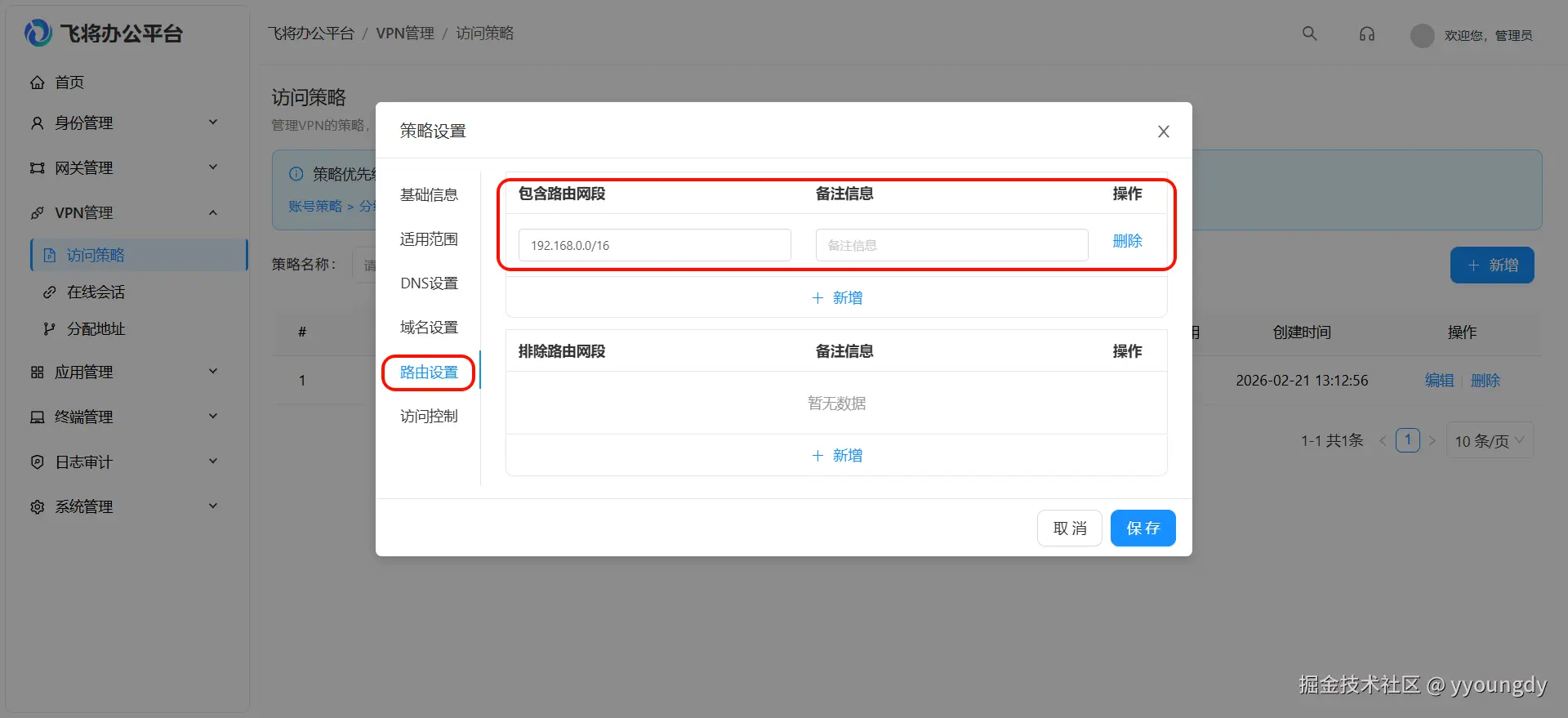Click the 取消 button
The image size is (1568, 718).
click(x=1070, y=528)
